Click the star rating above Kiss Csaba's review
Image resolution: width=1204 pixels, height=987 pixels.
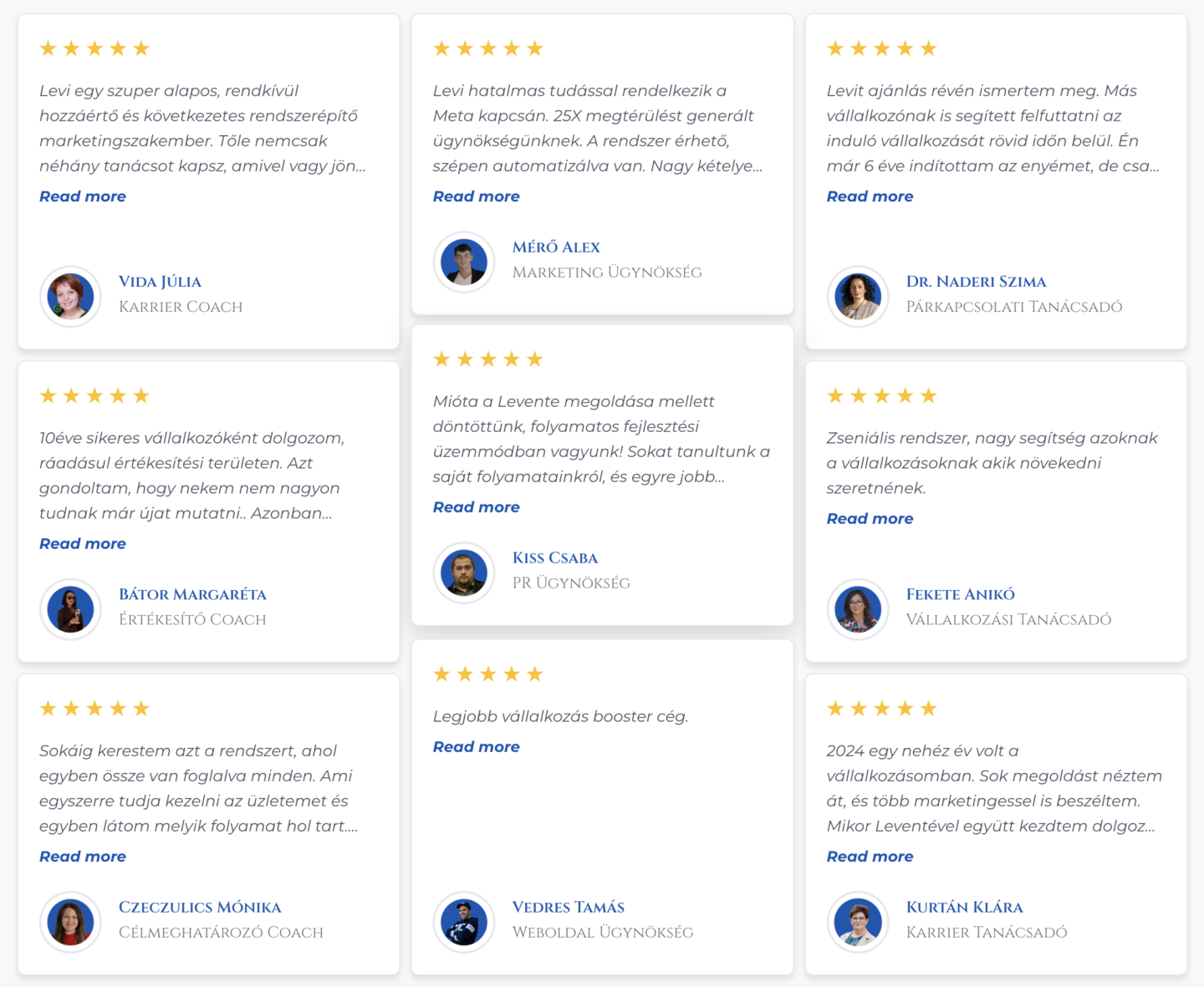(488, 359)
